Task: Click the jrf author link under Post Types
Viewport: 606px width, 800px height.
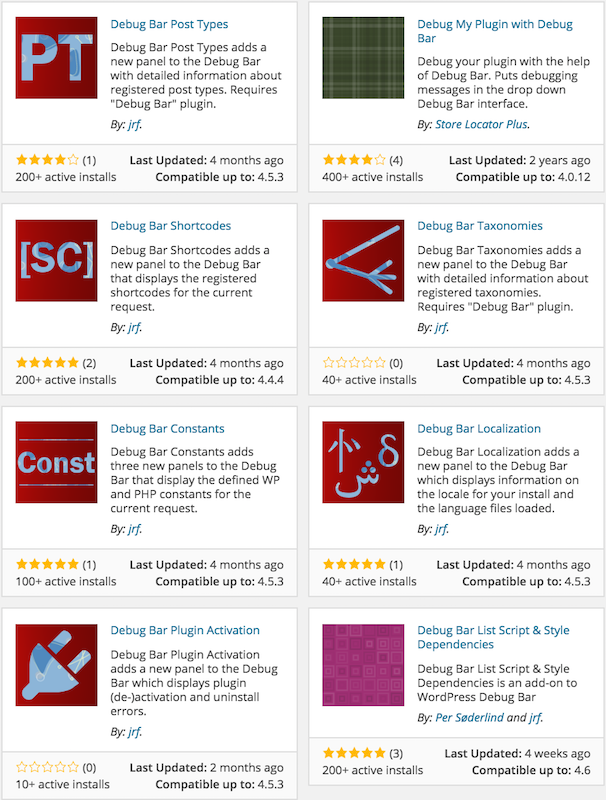Action: [x=134, y=124]
